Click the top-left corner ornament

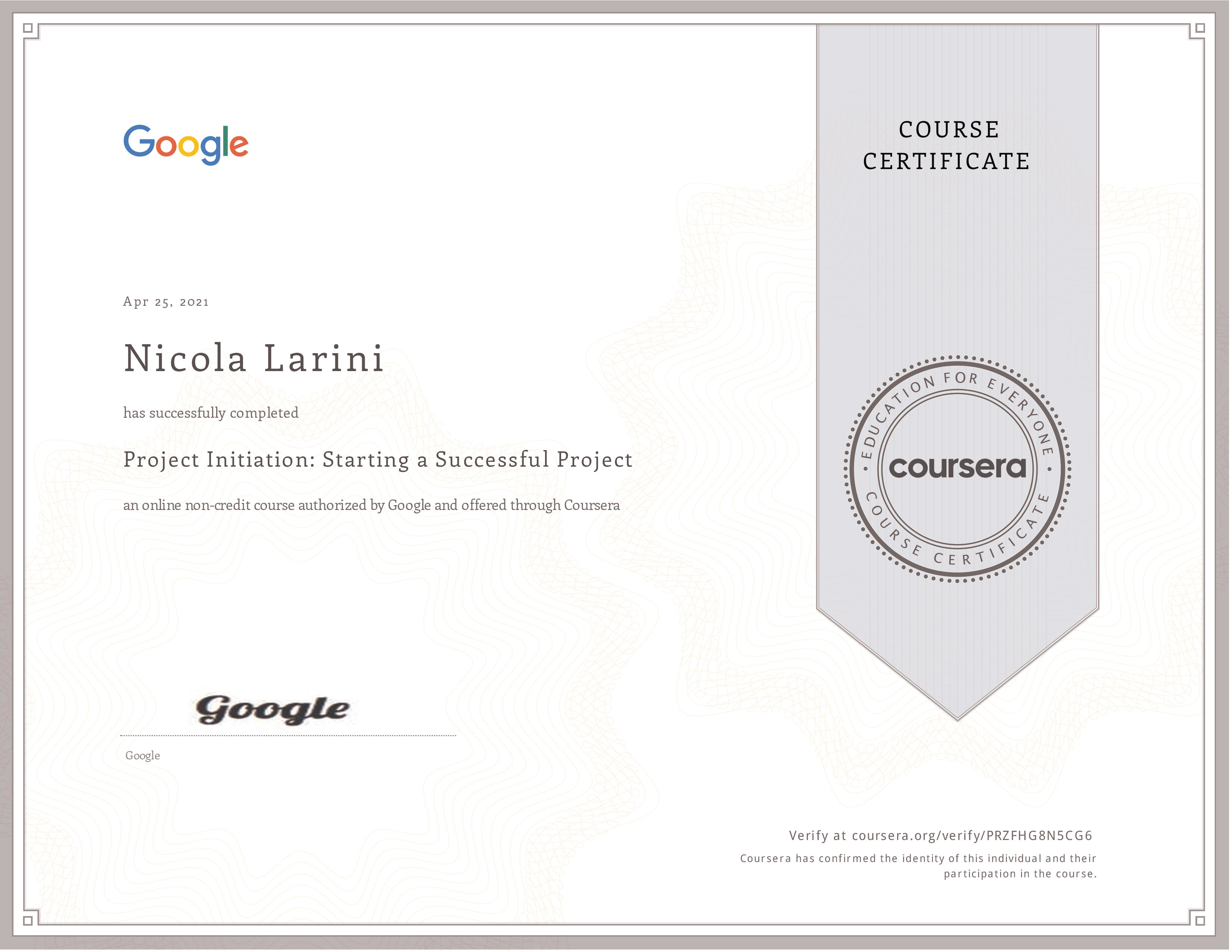click(28, 28)
